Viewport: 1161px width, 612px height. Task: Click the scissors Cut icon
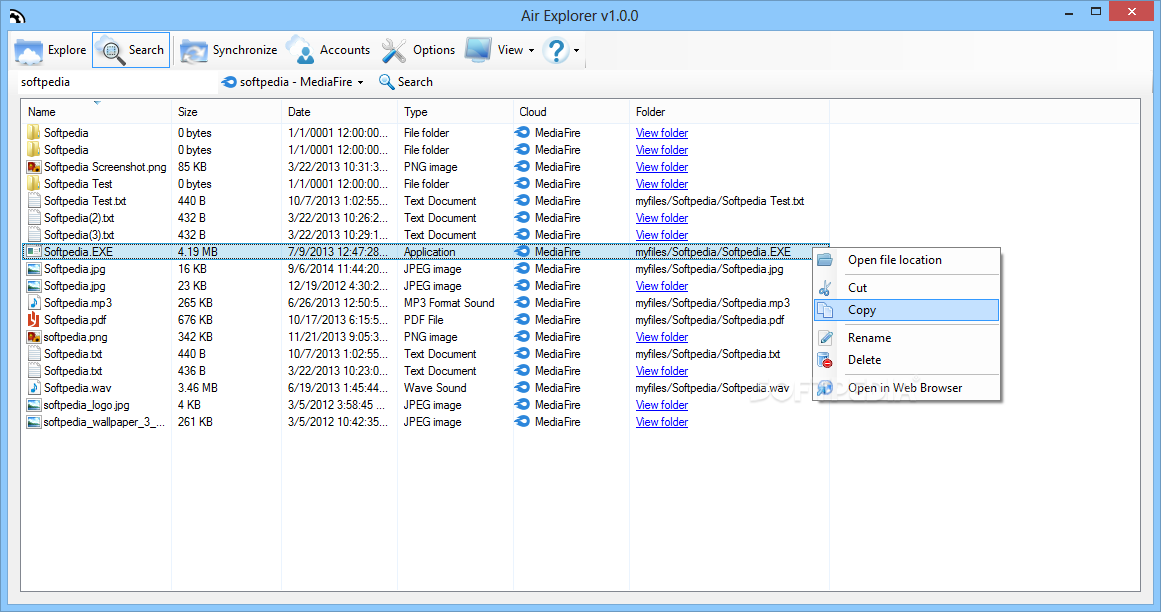pyautogui.click(x=825, y=288)
